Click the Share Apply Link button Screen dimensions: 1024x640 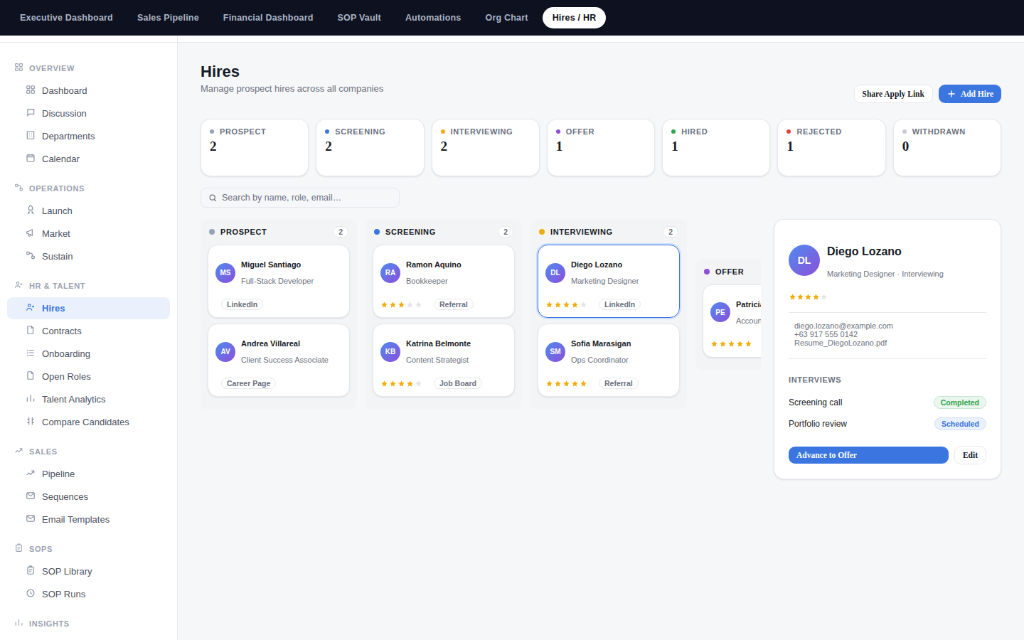point(893,94)
